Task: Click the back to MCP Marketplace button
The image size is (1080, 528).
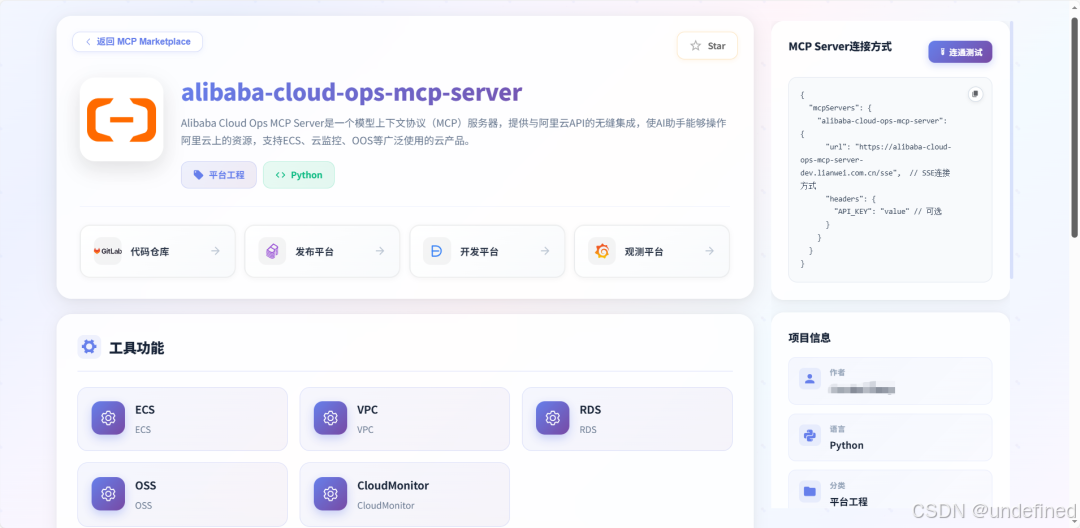Action: pyautogui.click(x=138, y=41)
